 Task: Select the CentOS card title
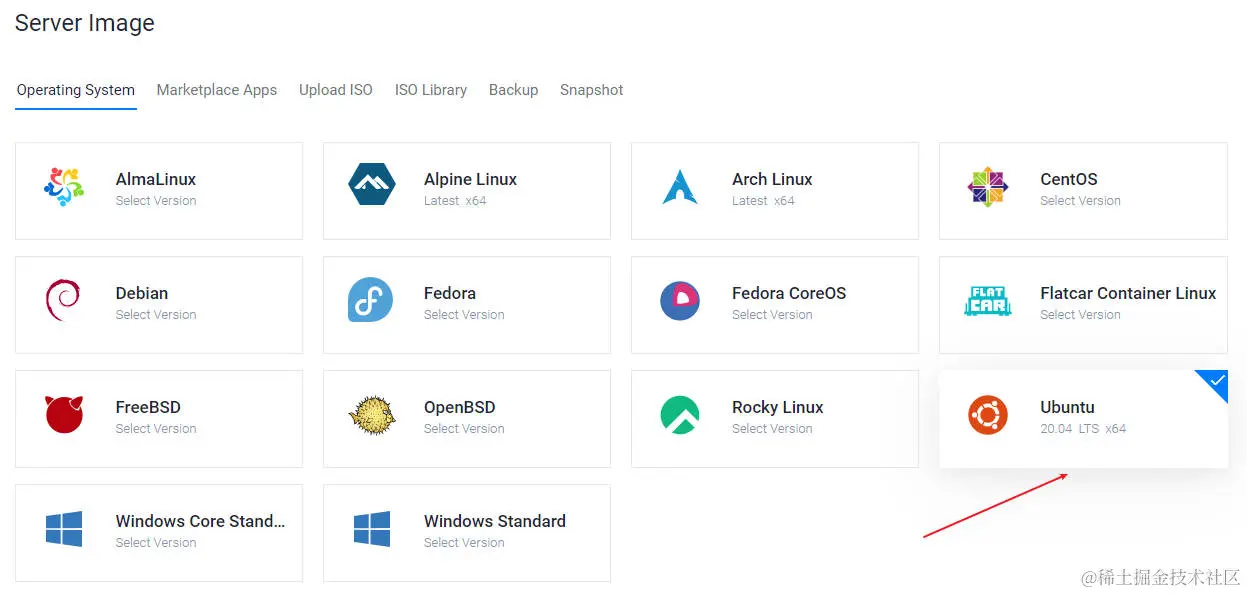(x=1069, y=180)
